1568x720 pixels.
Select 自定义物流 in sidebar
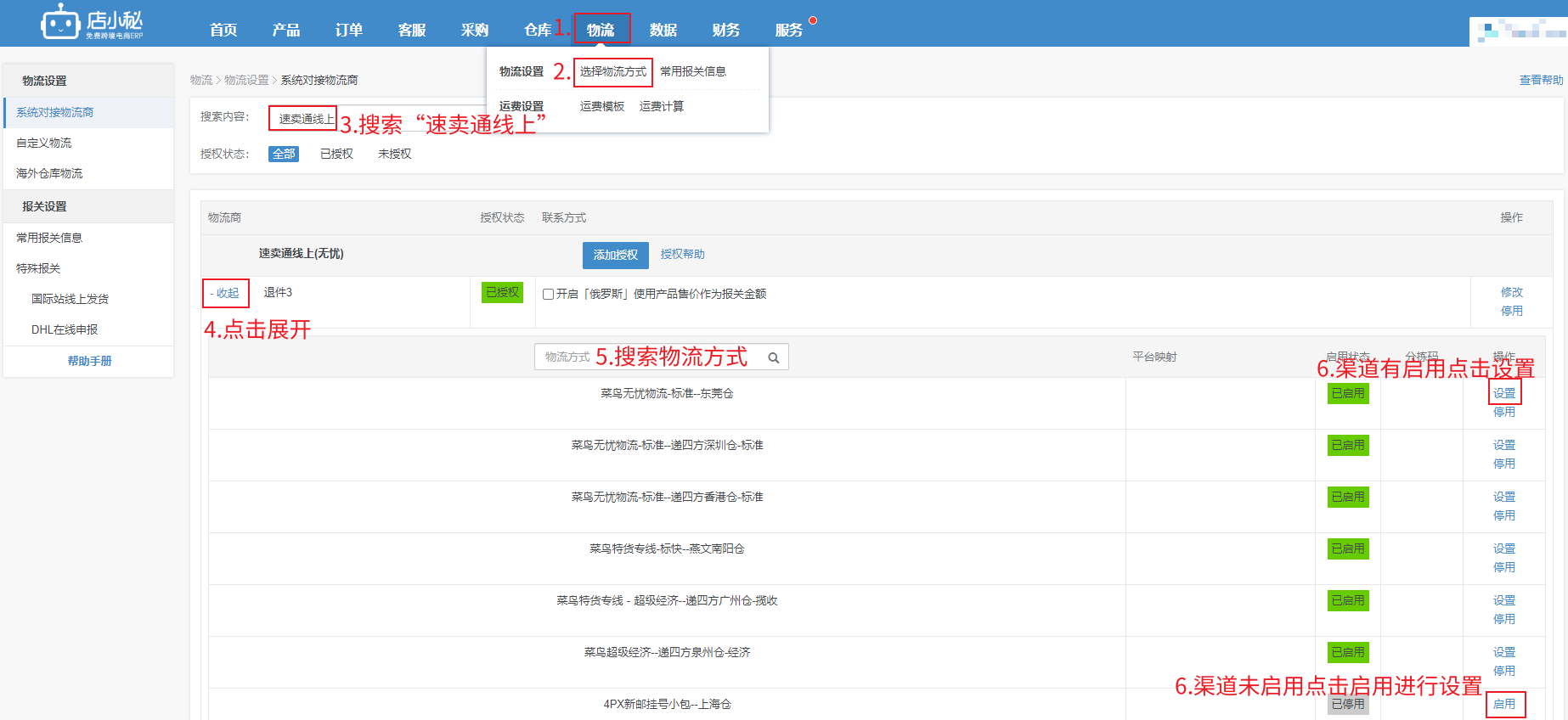pyautogui.click(x=88, y=143)
